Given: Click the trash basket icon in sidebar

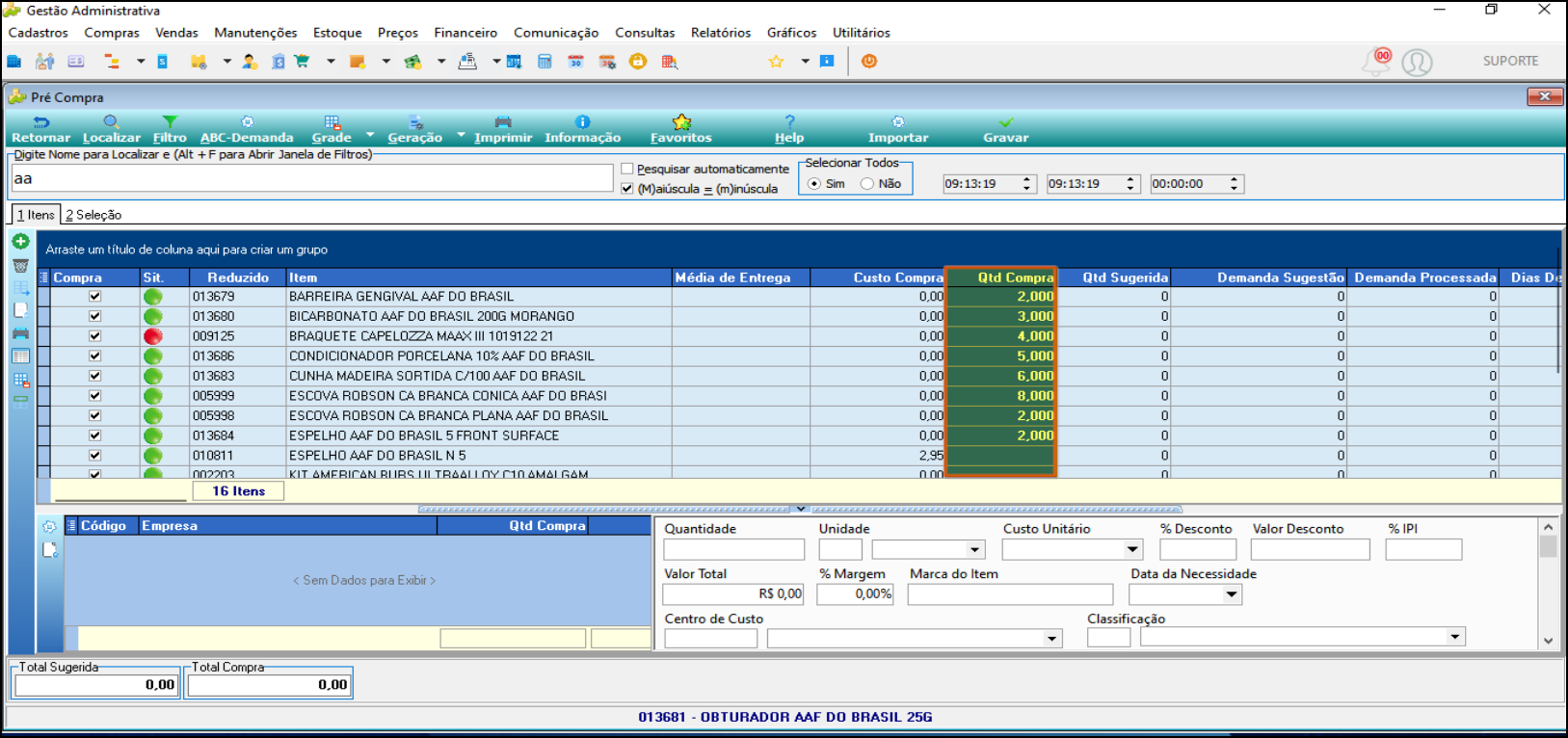Looking at the screenshot, I should point(20,265).
